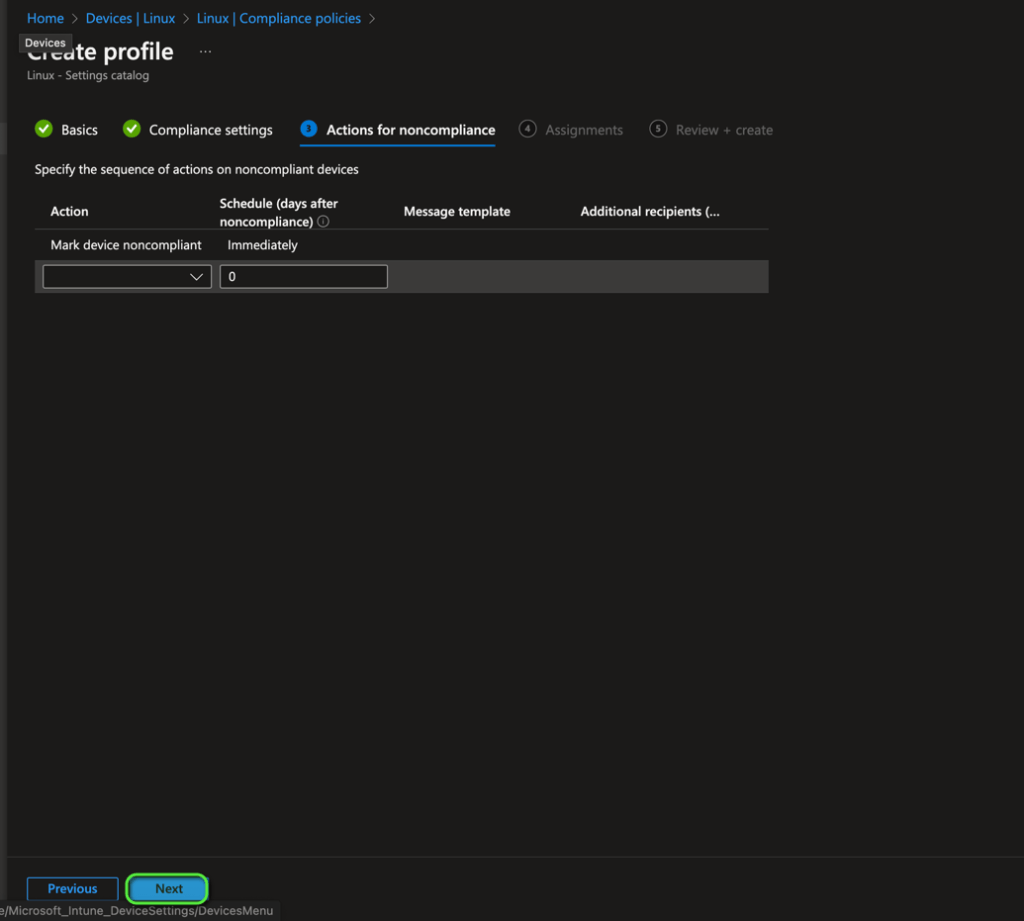1024x921 pixels.
Task: Click the green checkmark beside Compliance settings
Action: pos(131,129)
